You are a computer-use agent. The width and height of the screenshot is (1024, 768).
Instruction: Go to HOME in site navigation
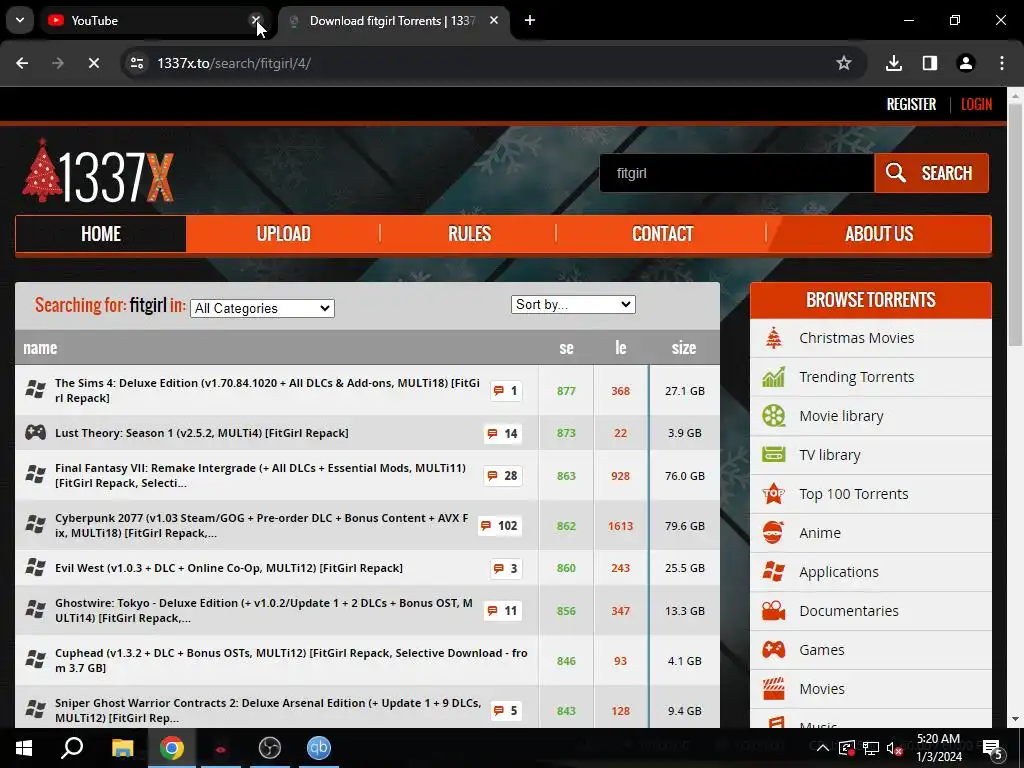(x=101, y=234)
